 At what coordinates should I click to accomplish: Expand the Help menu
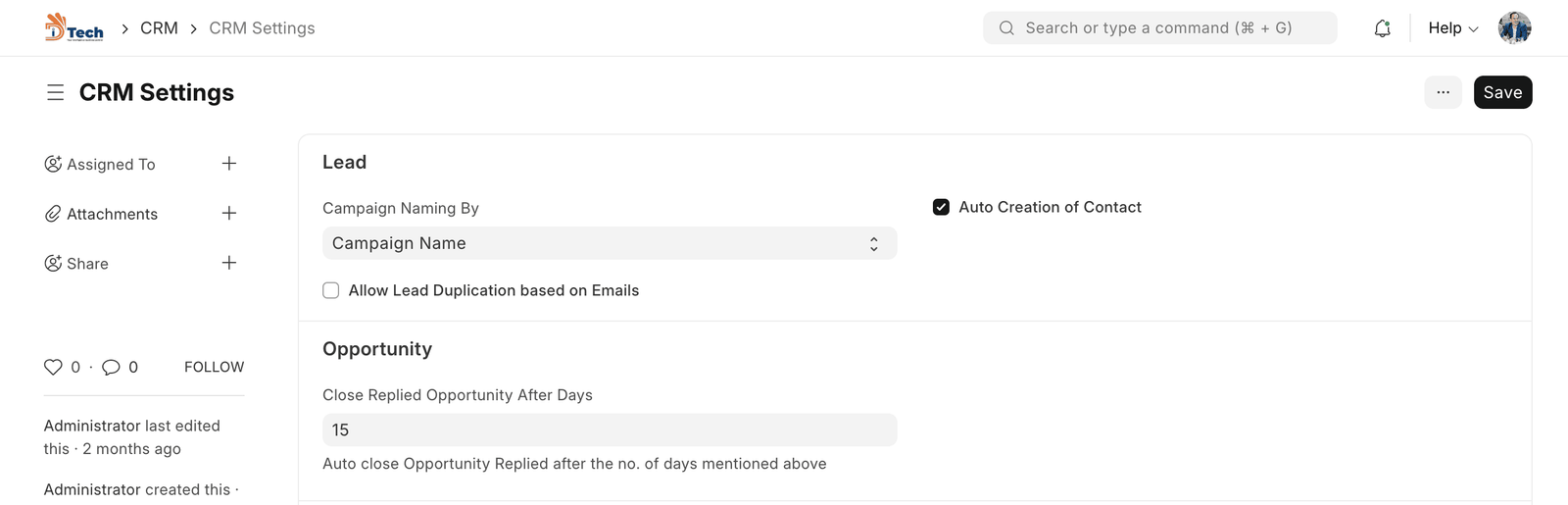pyautogui.click(x=1452, y=28)
